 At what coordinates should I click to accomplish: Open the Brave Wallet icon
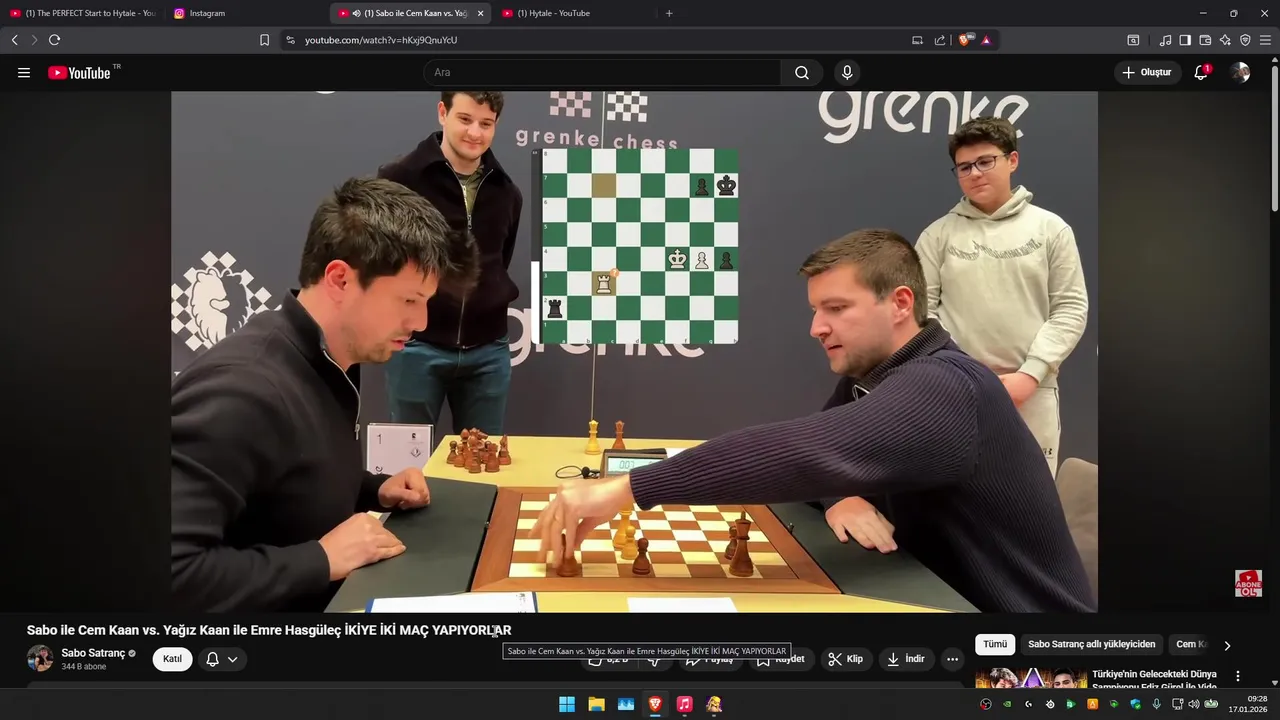(x=1205, y=40)
